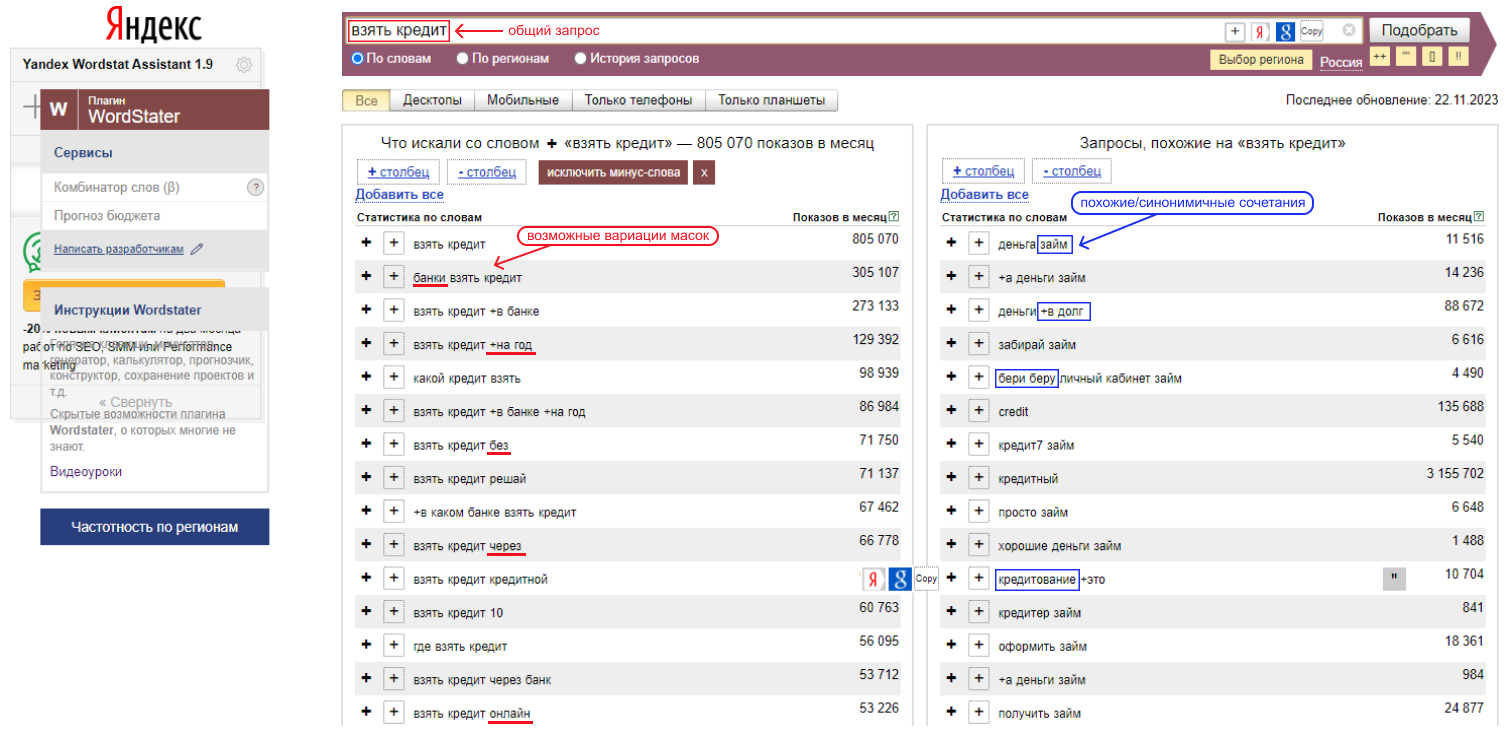
Task: Switch to the Все tab
Action: coord(367,101)
